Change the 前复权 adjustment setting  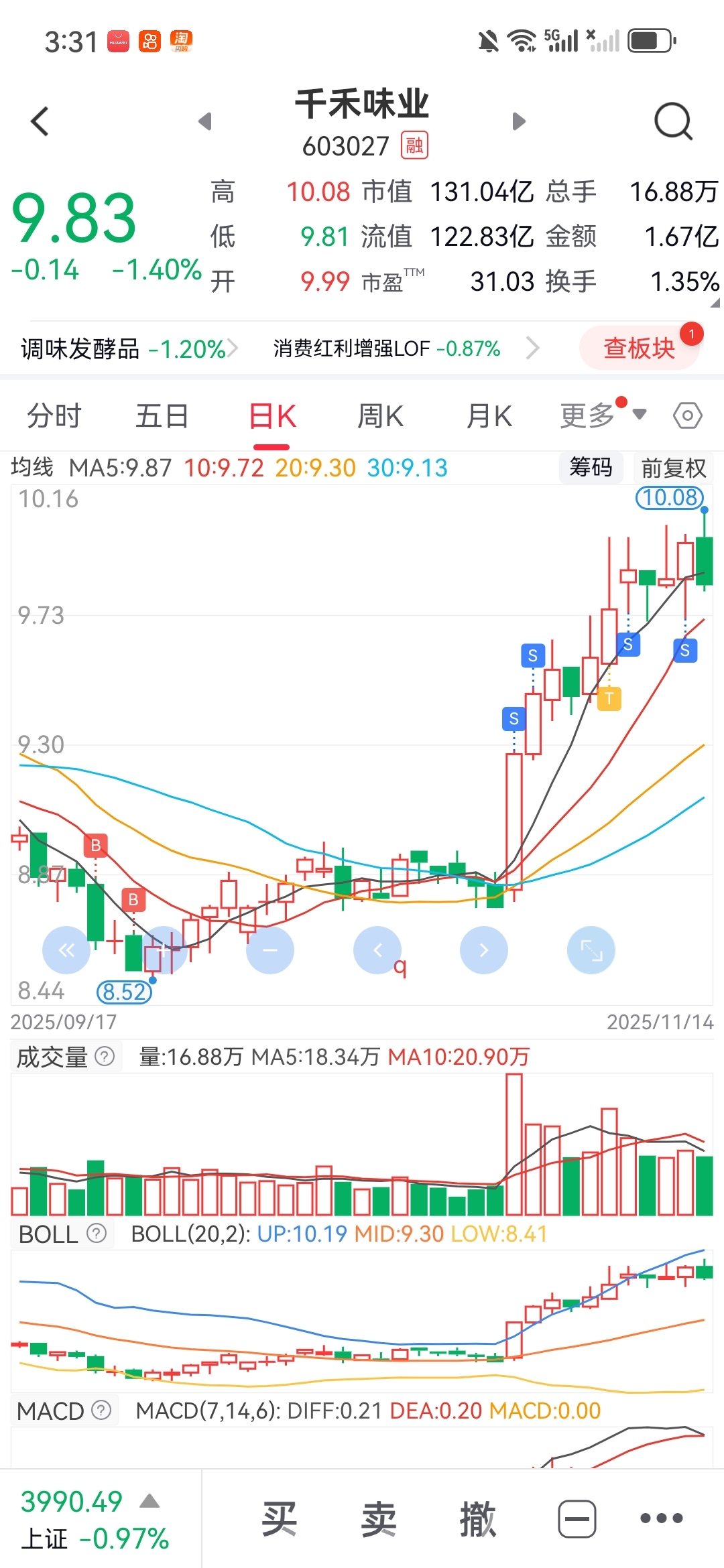coord(674,468)
